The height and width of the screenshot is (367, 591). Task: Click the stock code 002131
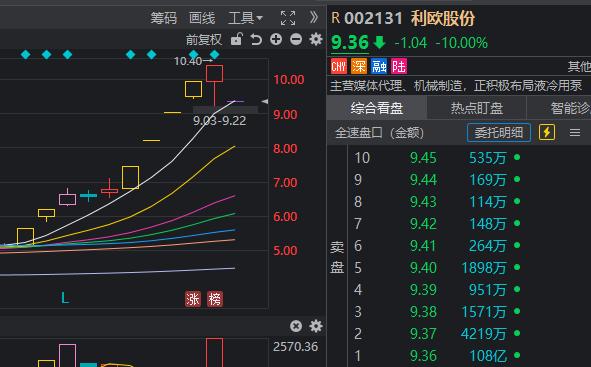click(x=374, y=18)
